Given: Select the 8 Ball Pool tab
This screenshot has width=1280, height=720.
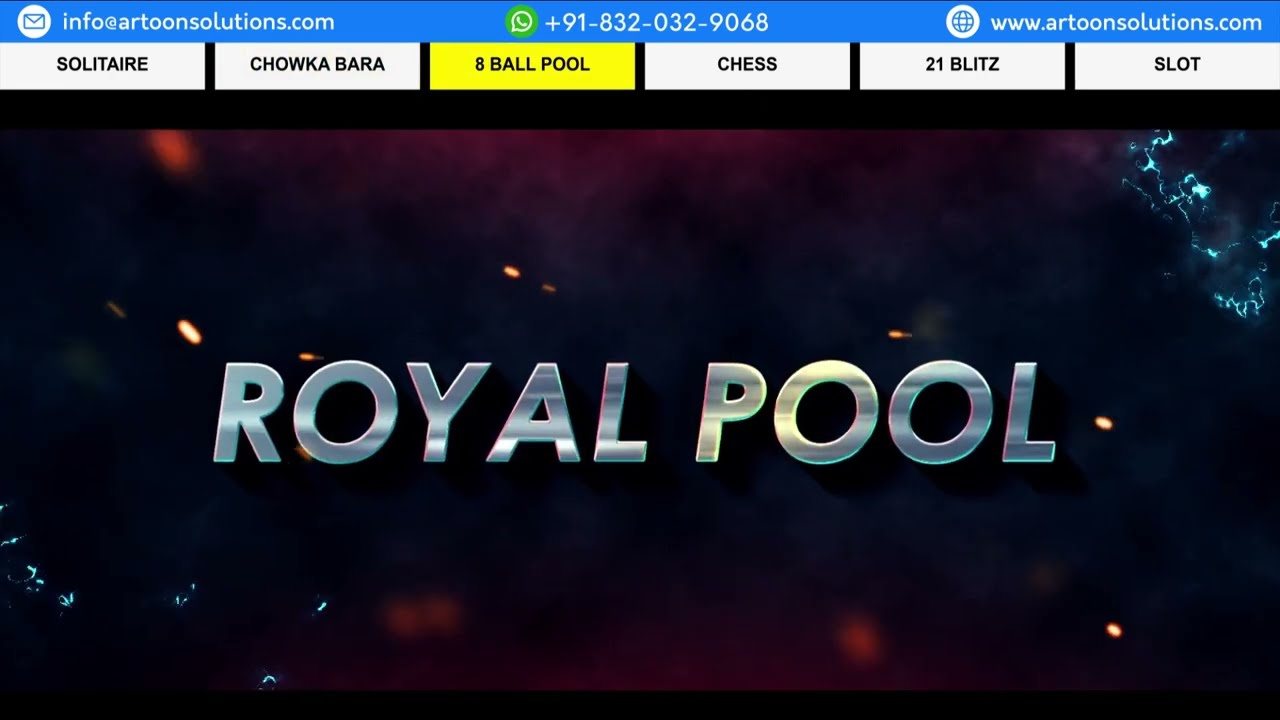Looking at the screenshot, I should pos(532,65).
